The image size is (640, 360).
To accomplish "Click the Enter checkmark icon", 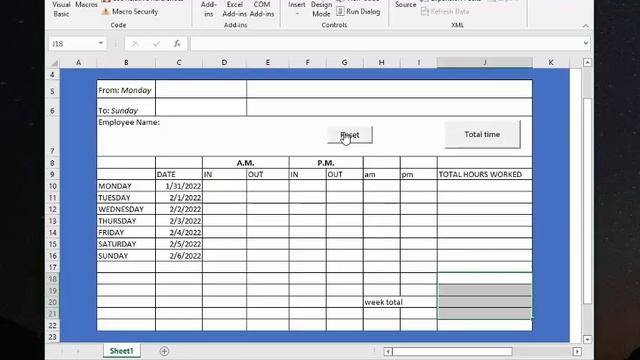I will click(x=156, y=44).
